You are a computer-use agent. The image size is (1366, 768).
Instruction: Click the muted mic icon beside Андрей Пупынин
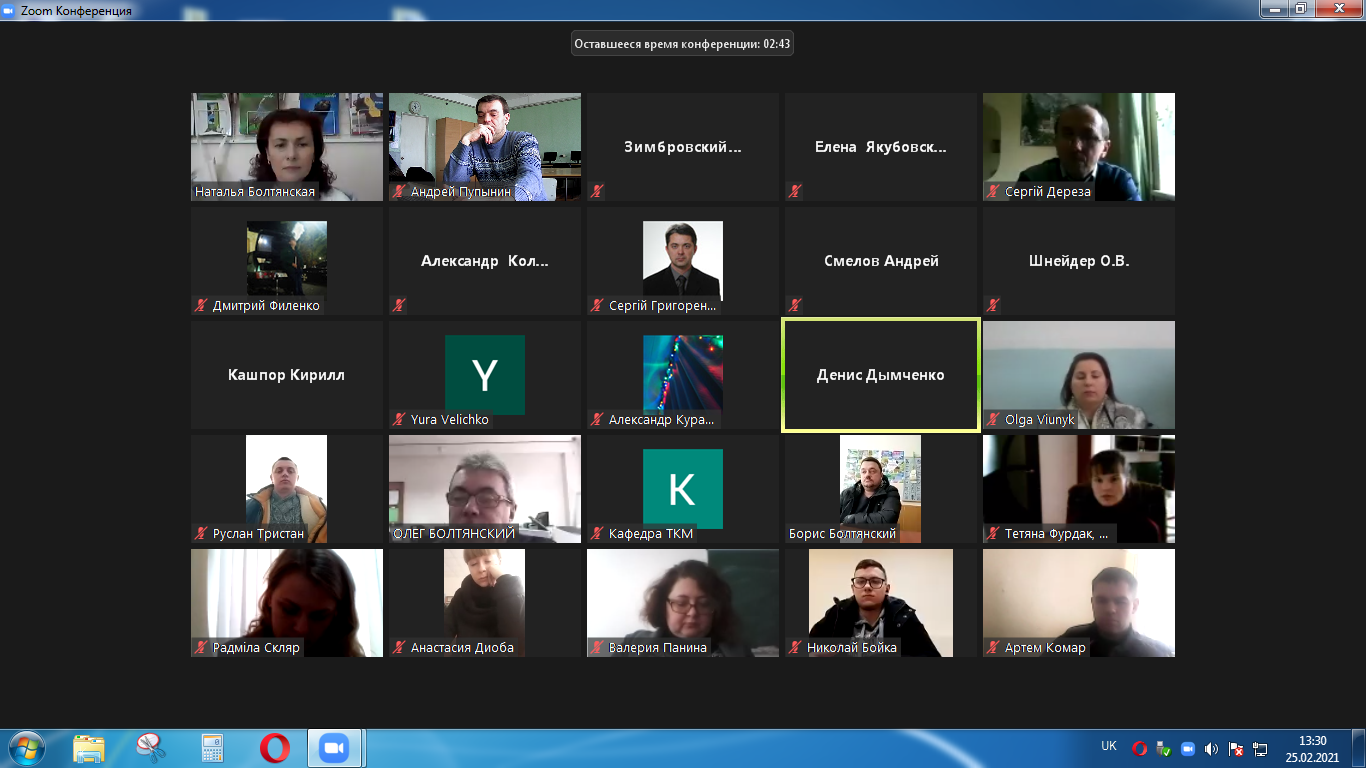click(x=399, y=191)
